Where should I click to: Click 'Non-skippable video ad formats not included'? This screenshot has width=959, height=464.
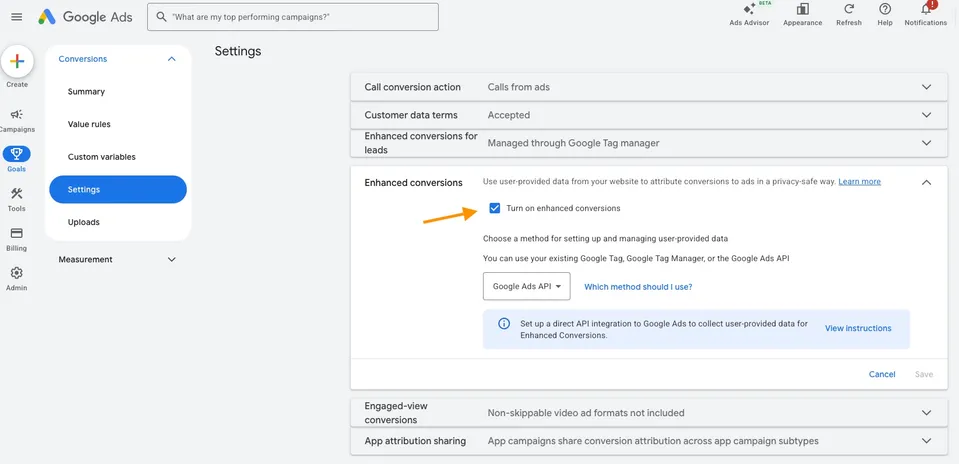(x=586, y=413)
